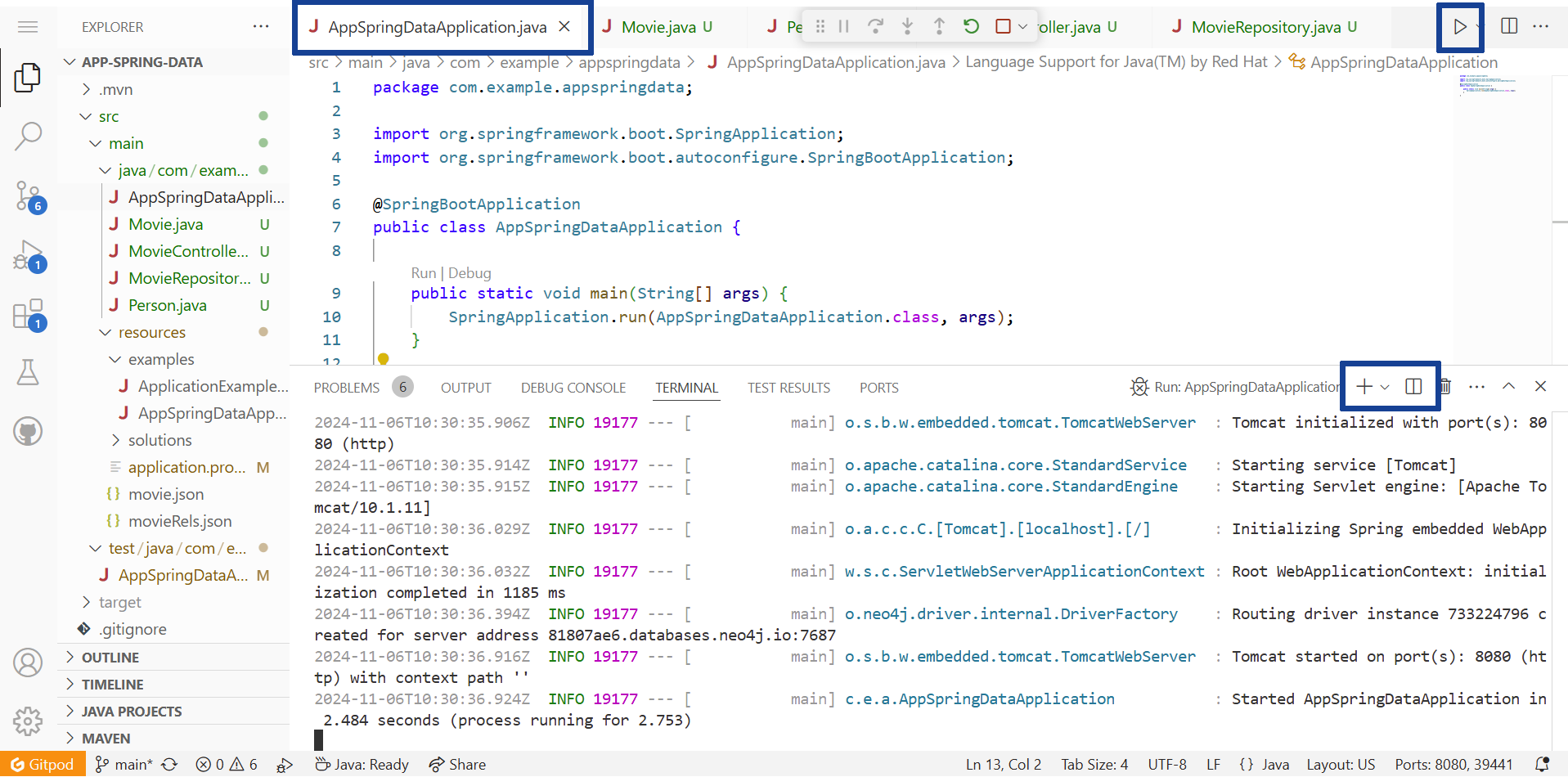Open the debug toolbar stop dropdown arrow
Viewport: 1568px width, 777px height.
point(1022,26)
